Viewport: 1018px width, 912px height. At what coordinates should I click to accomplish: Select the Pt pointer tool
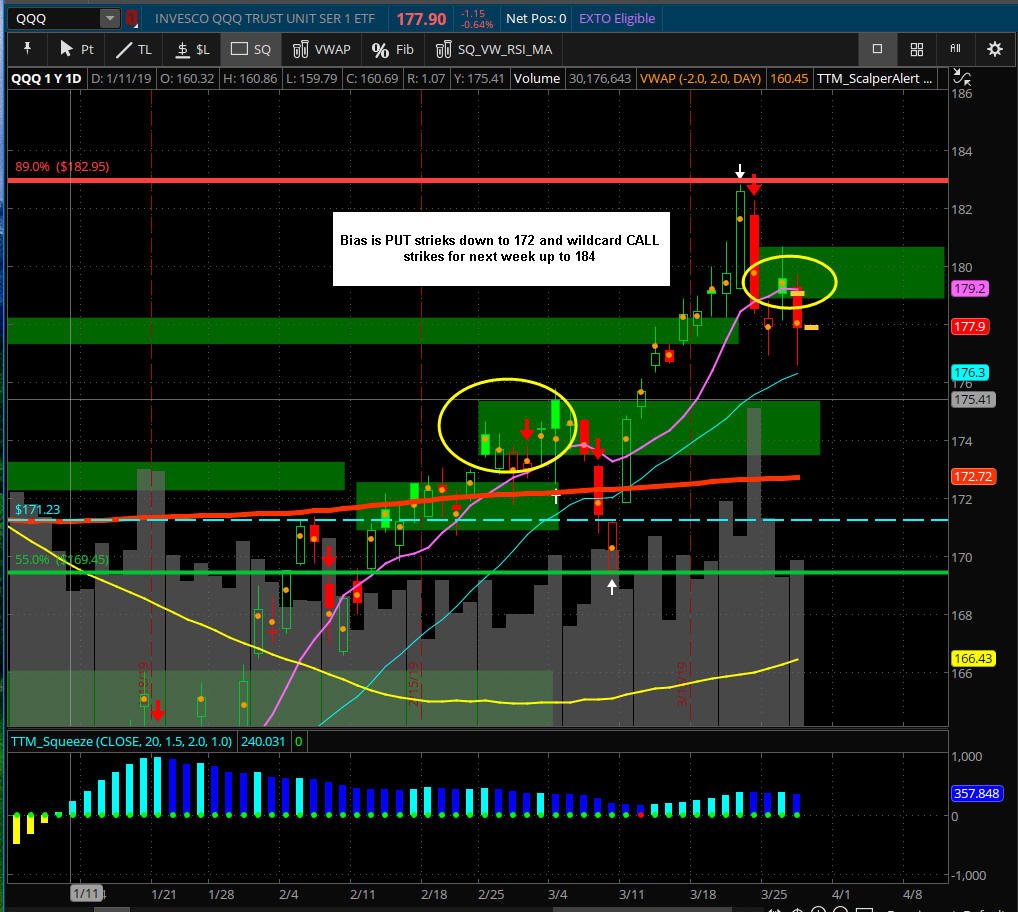coord(76,49)
